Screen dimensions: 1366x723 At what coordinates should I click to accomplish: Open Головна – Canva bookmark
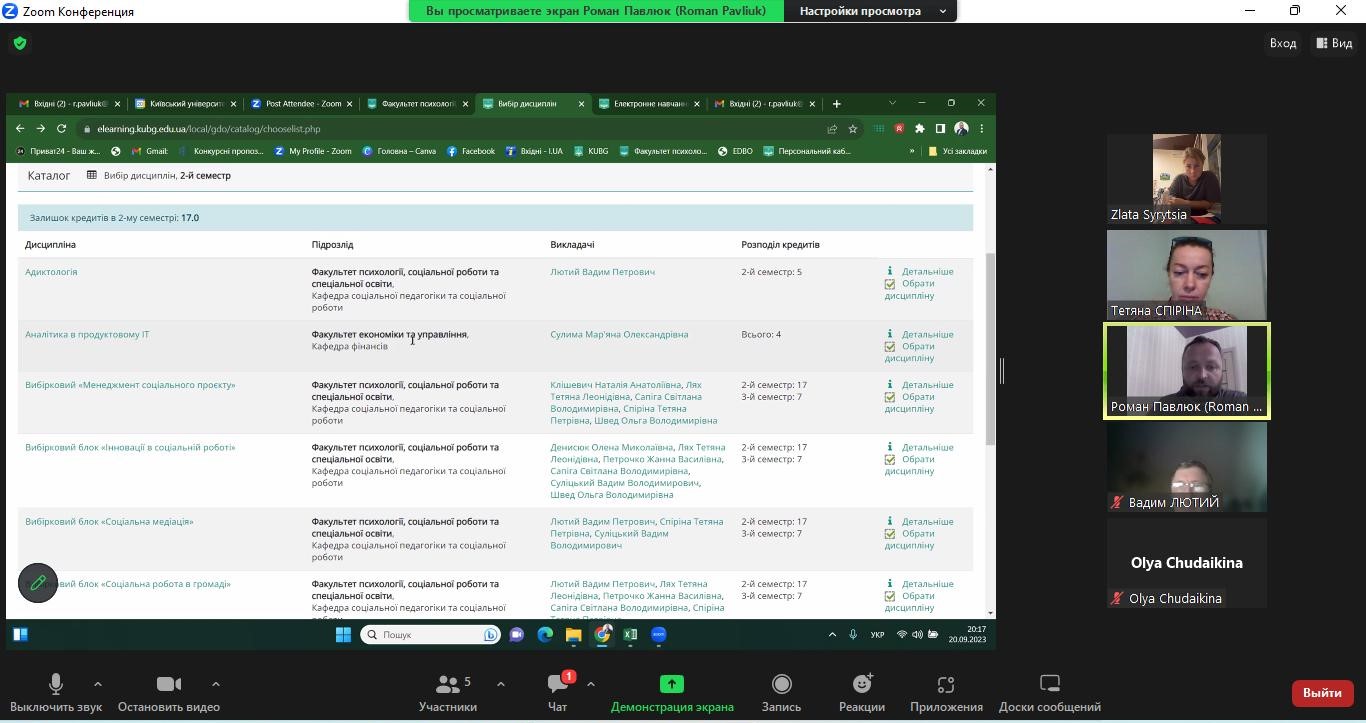[399, 151]
